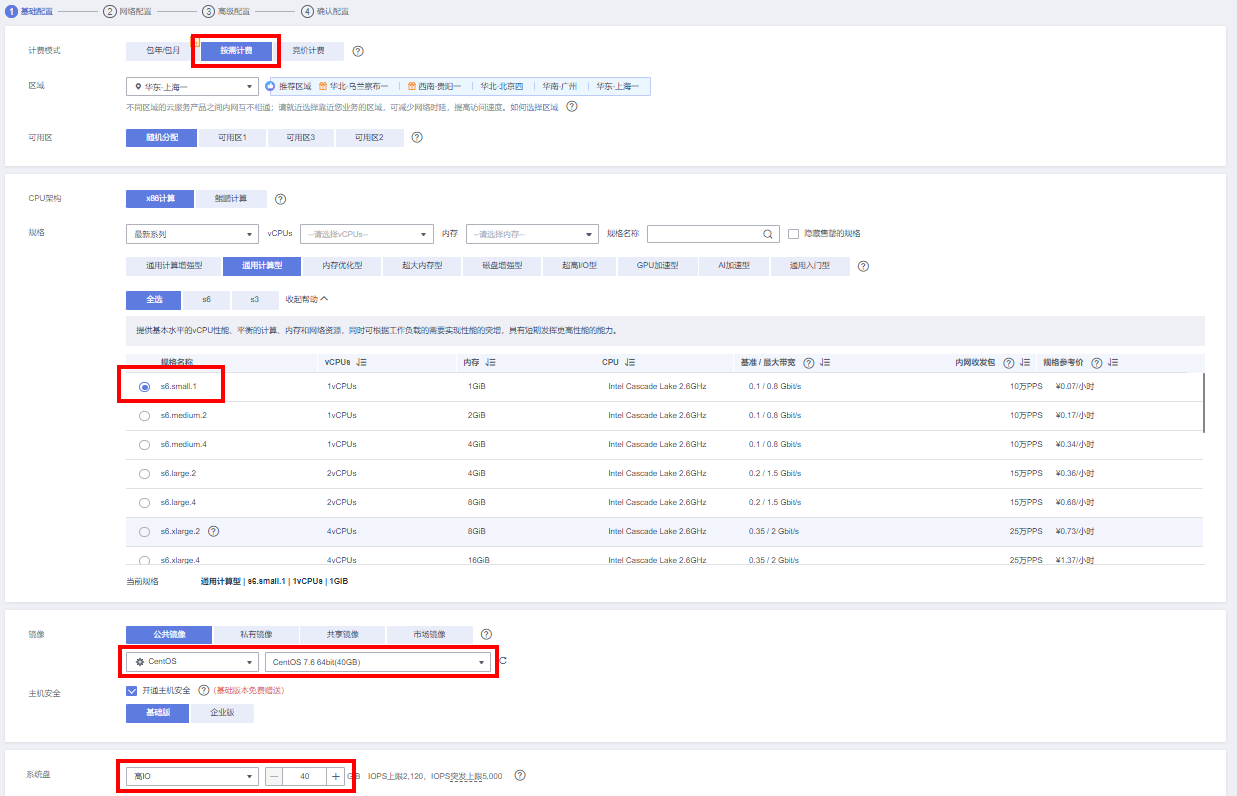Click the plus button to increase system disk size
This screenshot has width=1237, height=796.
pyautogui.click(x=335, y=777)
